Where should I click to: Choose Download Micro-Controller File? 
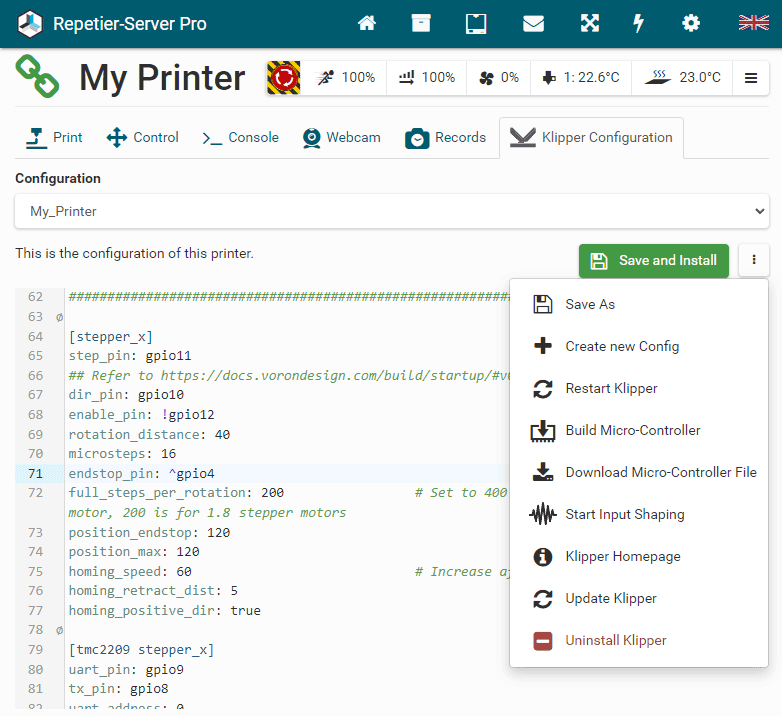(x=638, y=472)
